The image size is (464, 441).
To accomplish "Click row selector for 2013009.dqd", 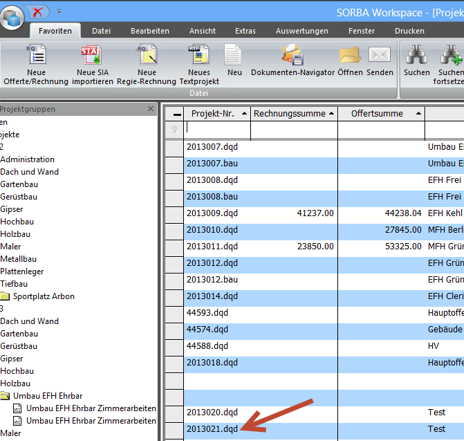I will click(174, 214).
